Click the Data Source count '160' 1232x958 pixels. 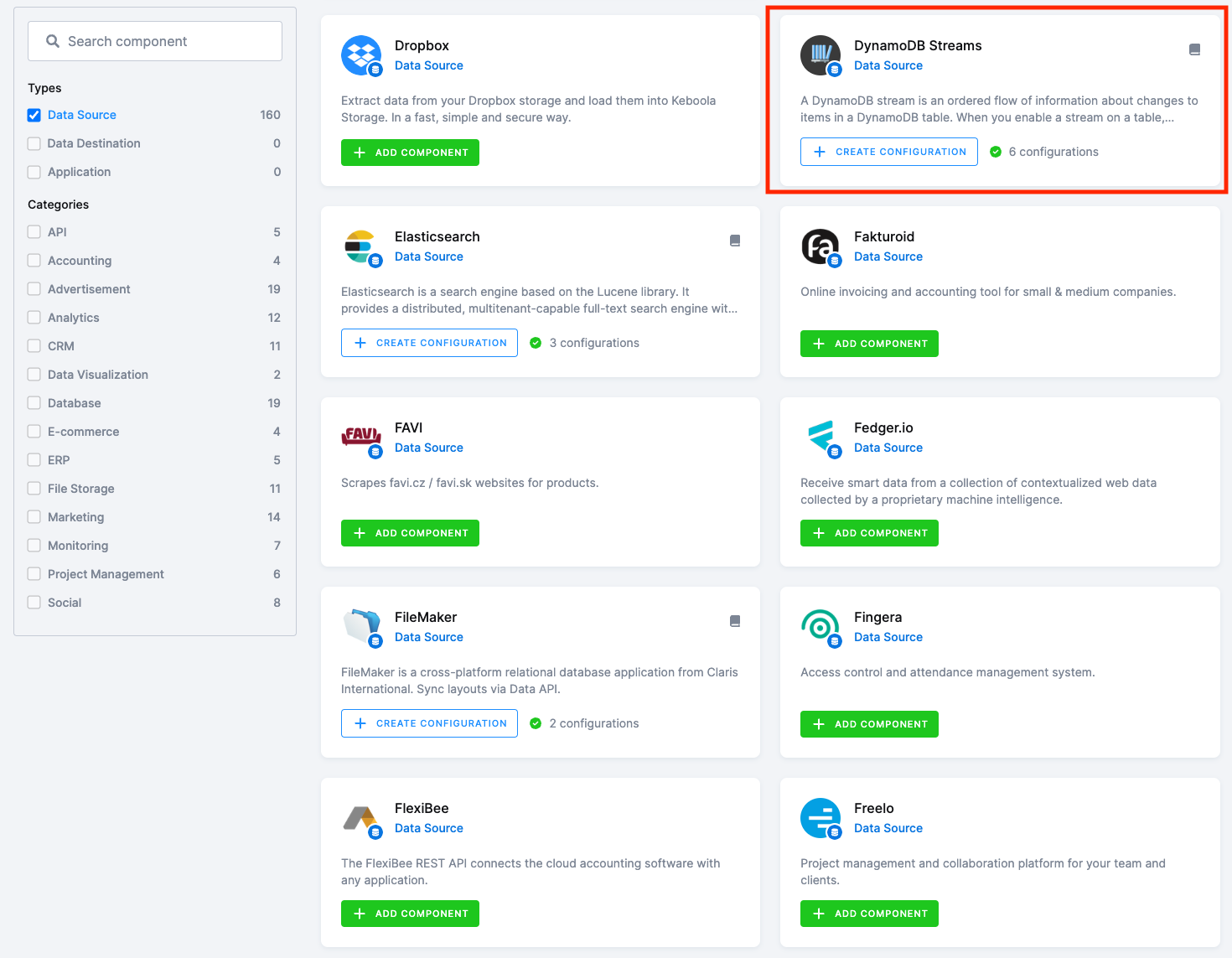click(270, 115)
